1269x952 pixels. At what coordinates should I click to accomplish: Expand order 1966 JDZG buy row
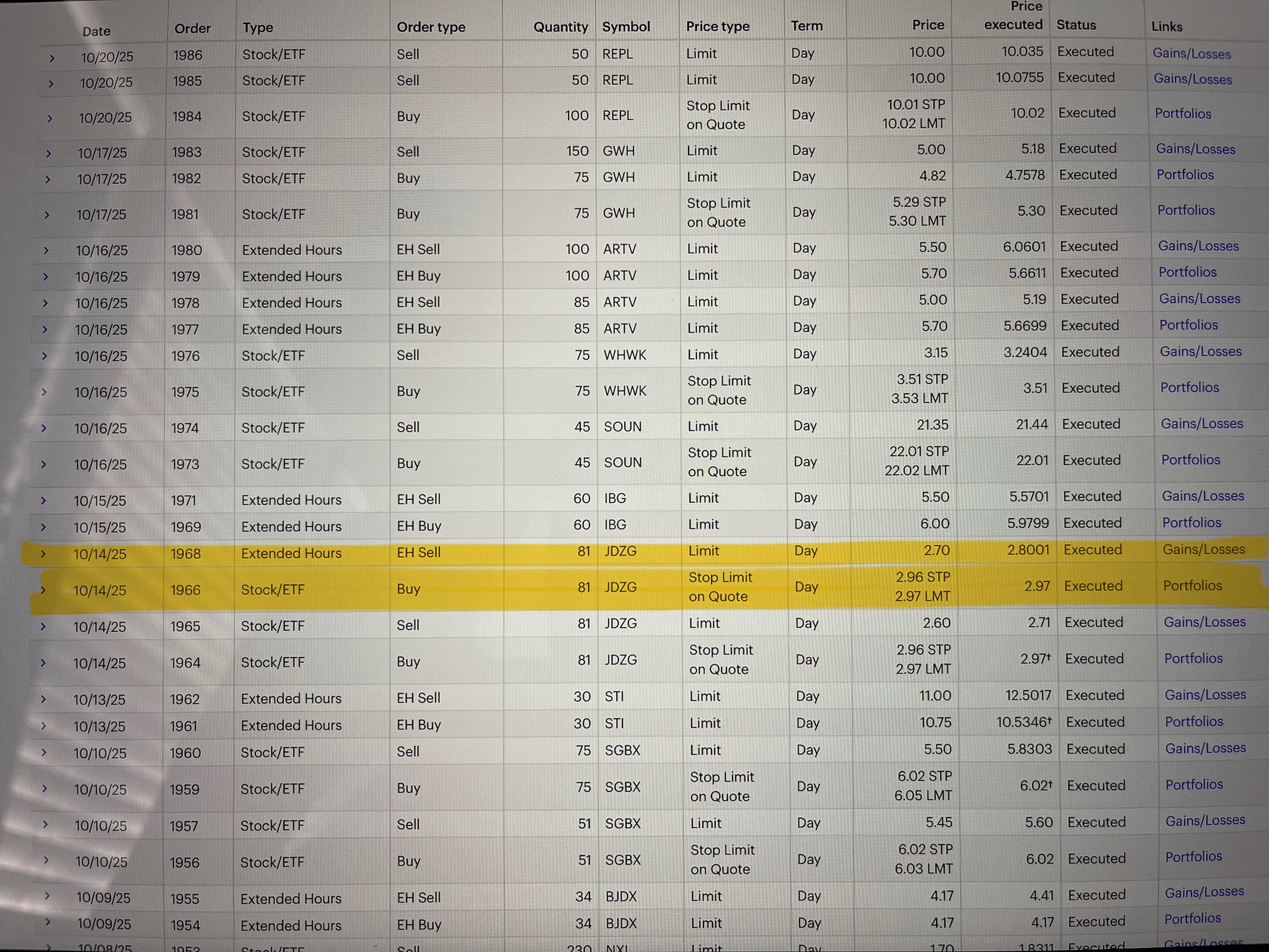pyautogui.click(x=43, y=590)
